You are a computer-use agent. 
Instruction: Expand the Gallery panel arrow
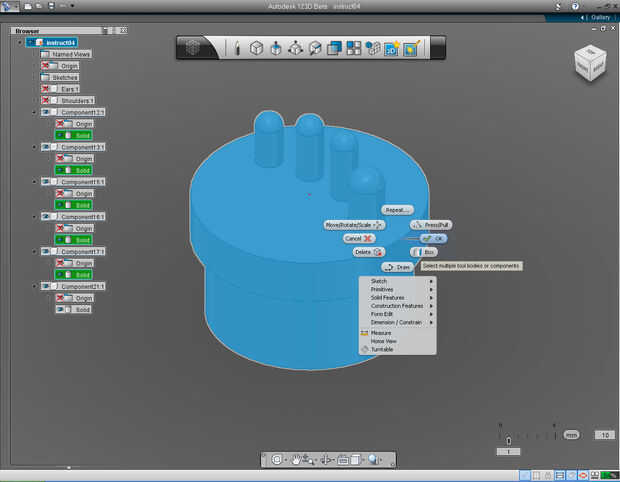[582, 18]
